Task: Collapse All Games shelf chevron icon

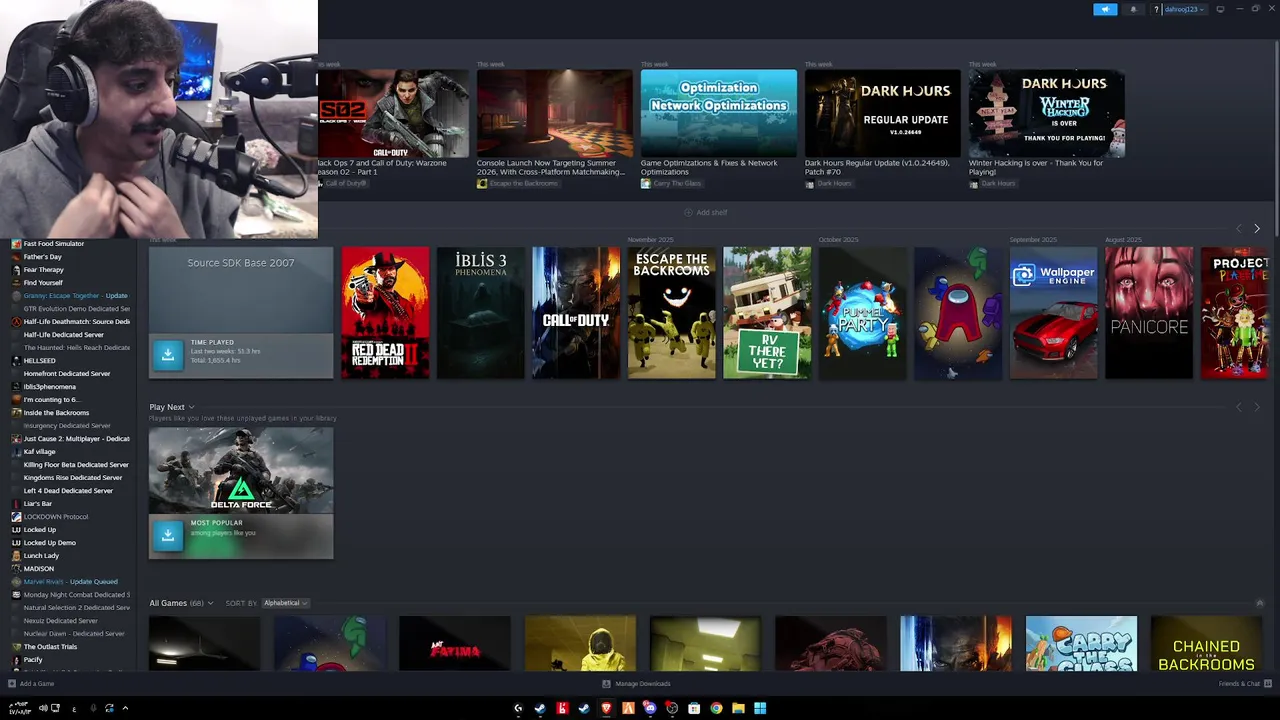Action: coord(1259,603)
